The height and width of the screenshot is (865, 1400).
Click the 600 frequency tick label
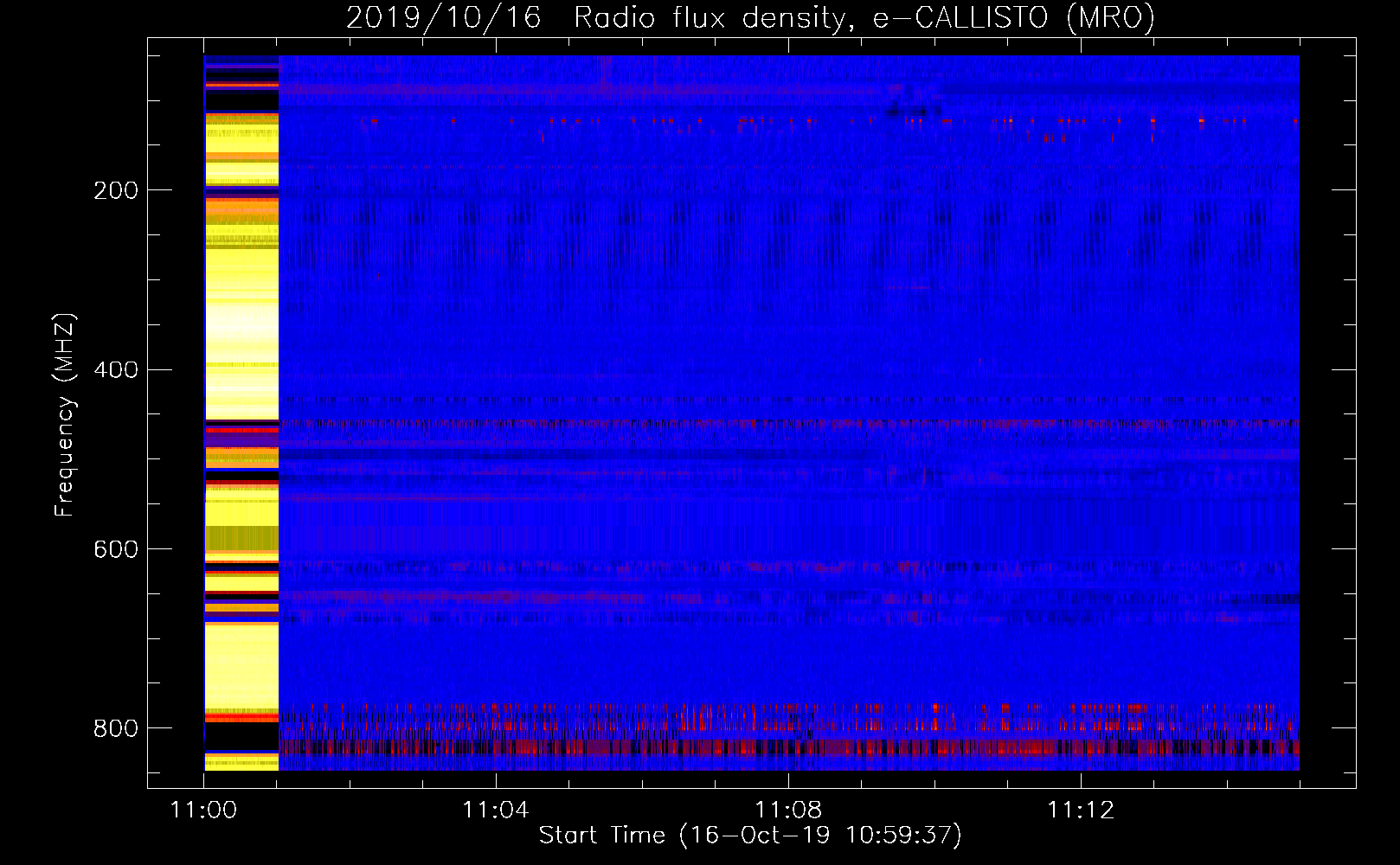[116, 549]
